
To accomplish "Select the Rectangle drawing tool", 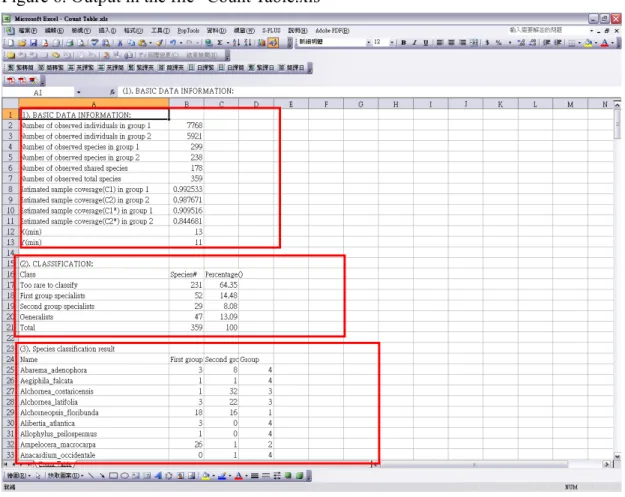I will point(113,475).
